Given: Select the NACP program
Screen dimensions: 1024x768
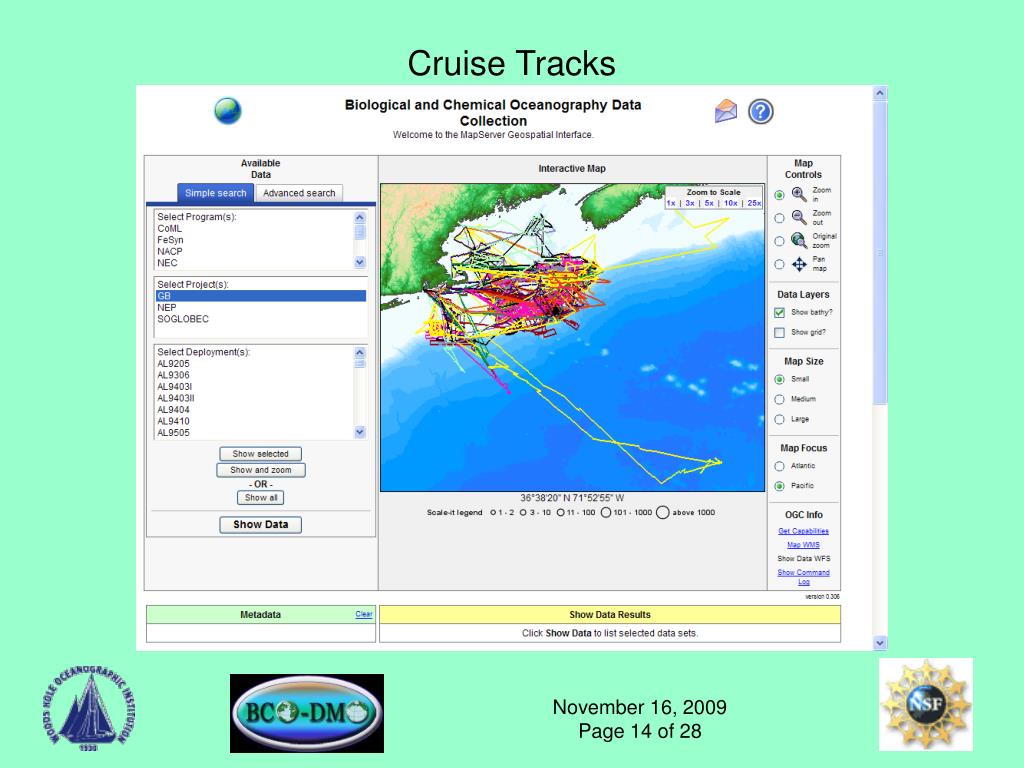Looking at the screenshot, I should (x=255, y=251).
